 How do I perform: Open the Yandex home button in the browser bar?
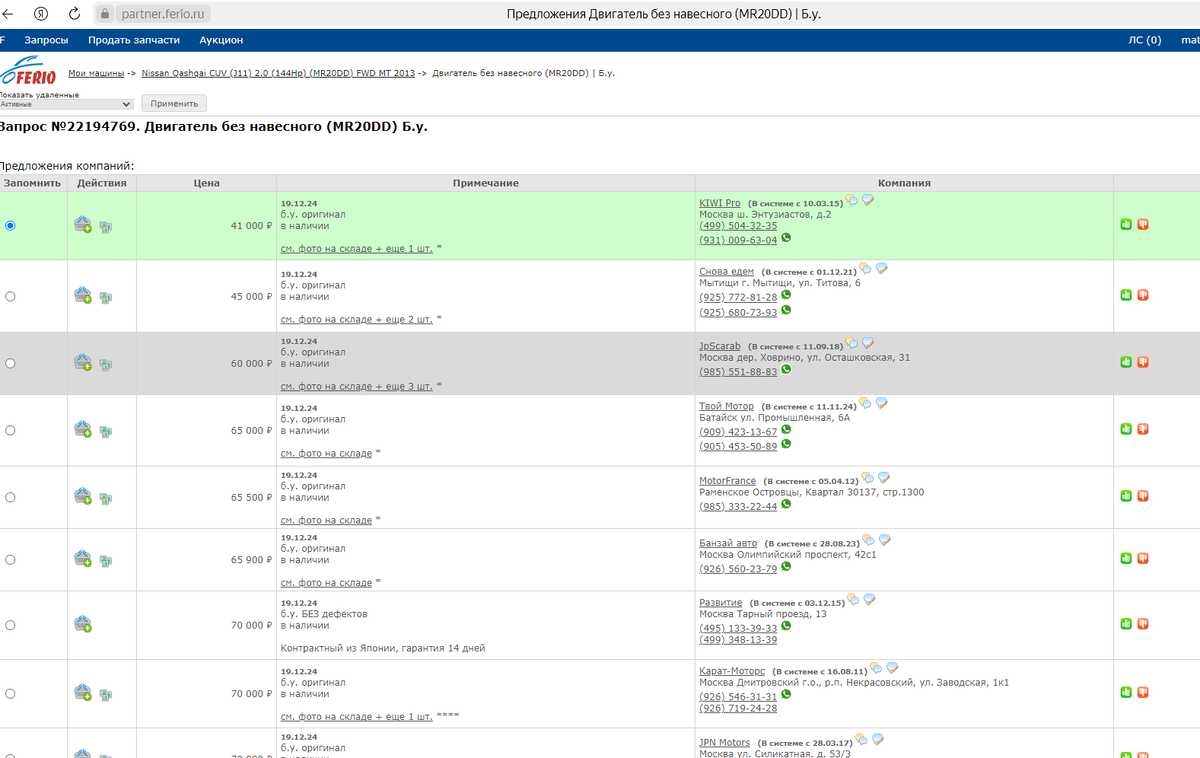[41, 14]
